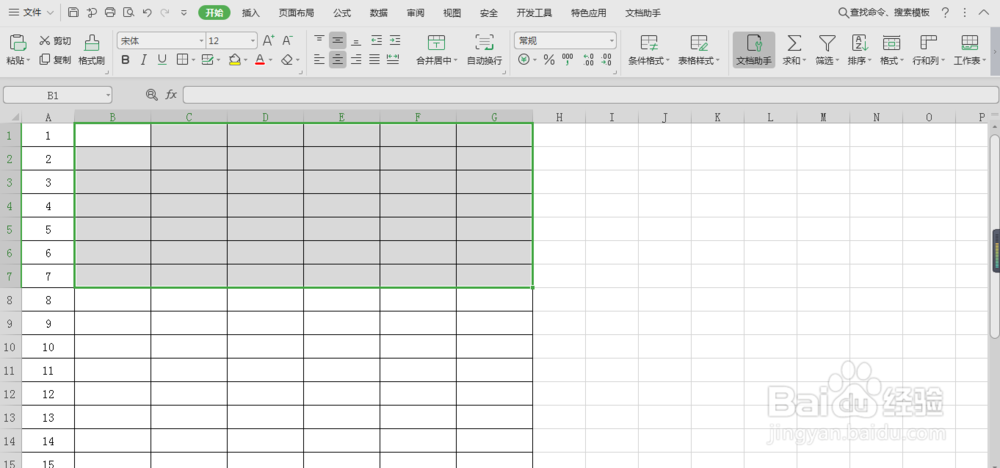This screenshot has width=1000, height=468.
Task: Expand the Name Box dropdown arrow
Action: tap(108, 95)
